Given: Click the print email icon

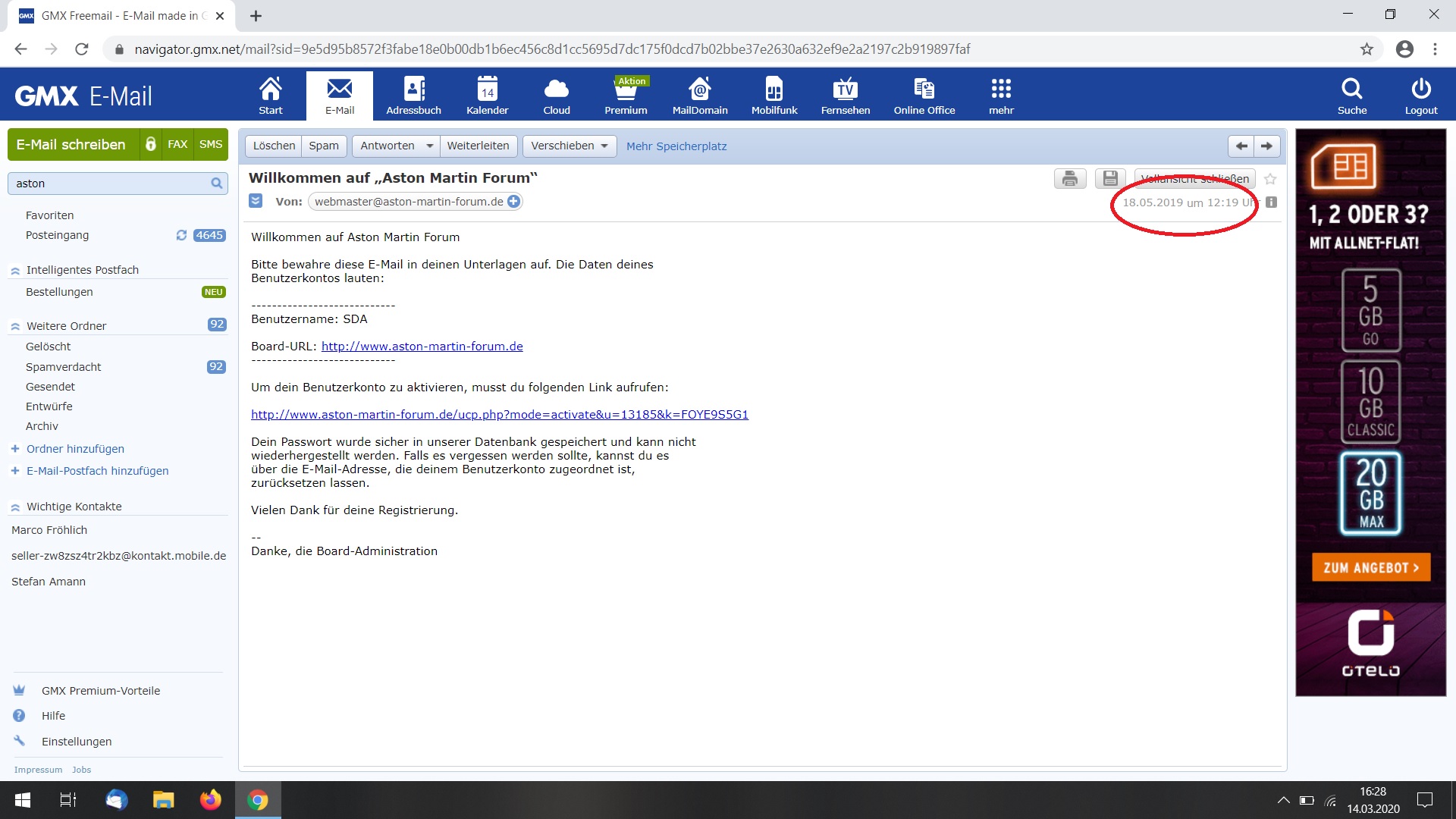Looking at the screenshot, I should [1069, 178].
